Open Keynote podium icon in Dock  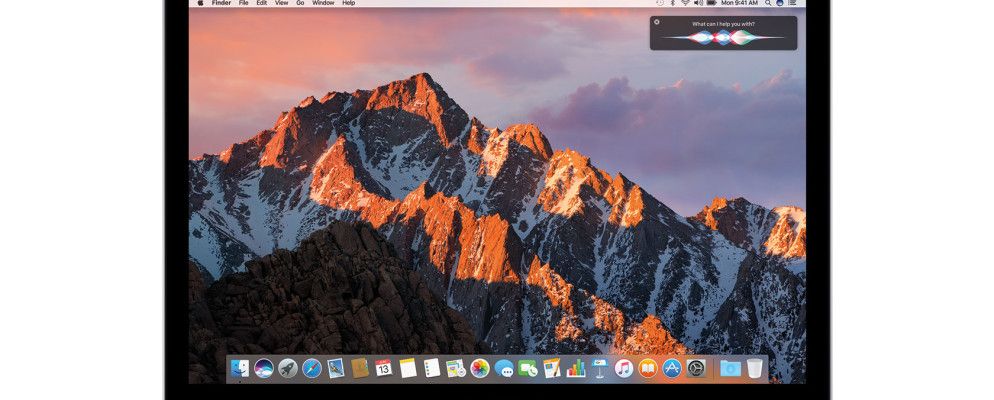coord(600,368)
